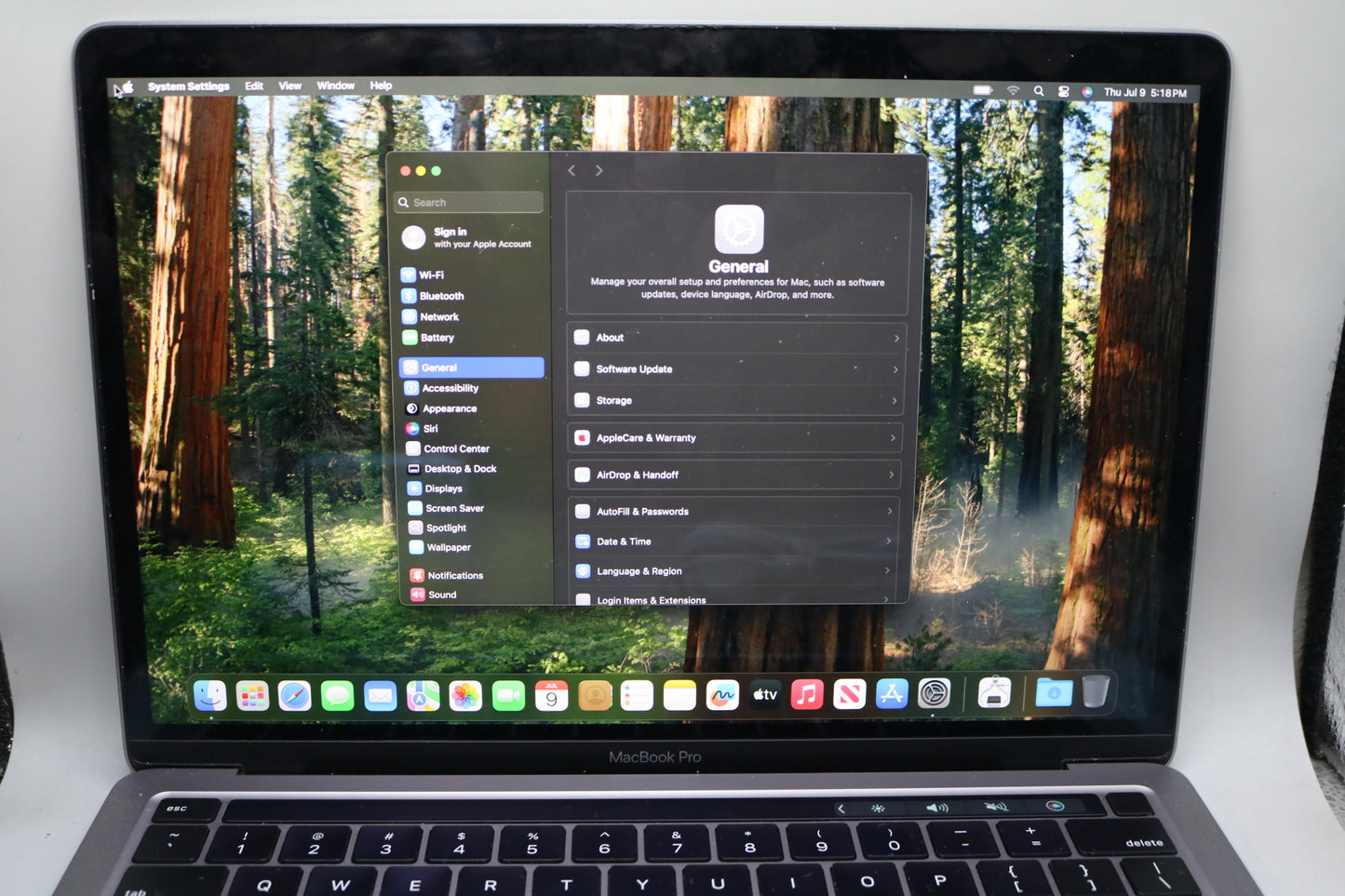This screenshot has height=896, width=1345.
Task: Open the Trash in the Dock
Action: pyautogui.click(x=1096, y=691)
